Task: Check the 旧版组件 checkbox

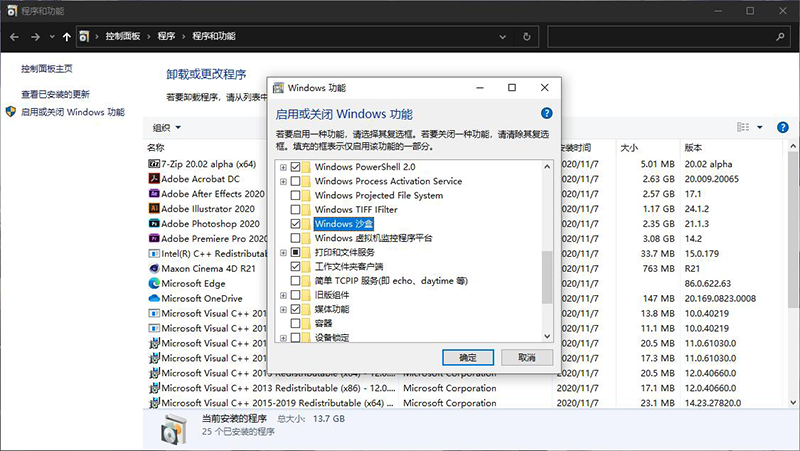Action: tap(295, 295)
